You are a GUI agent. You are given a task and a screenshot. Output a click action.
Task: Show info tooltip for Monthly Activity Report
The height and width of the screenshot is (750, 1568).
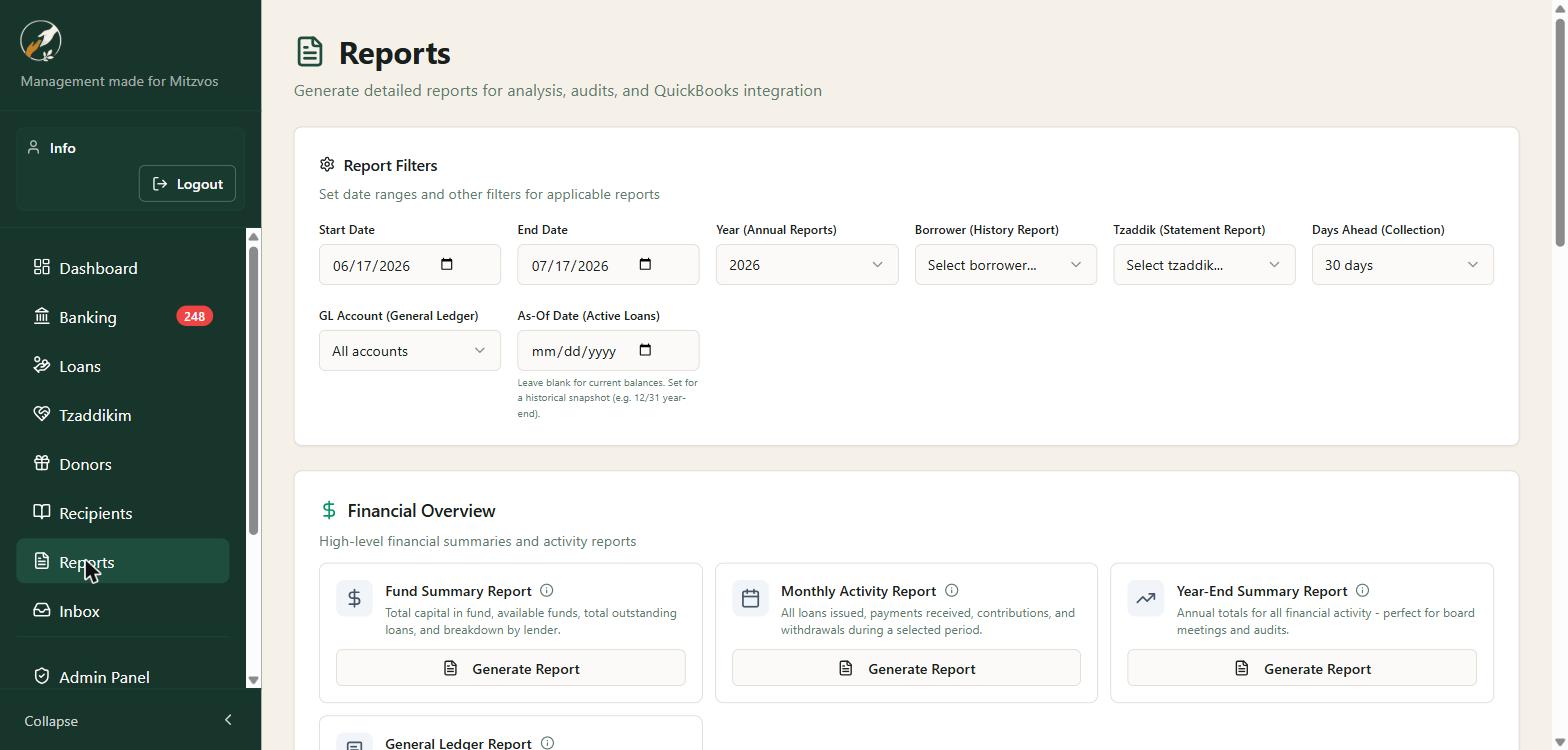[x=952, y=591]
